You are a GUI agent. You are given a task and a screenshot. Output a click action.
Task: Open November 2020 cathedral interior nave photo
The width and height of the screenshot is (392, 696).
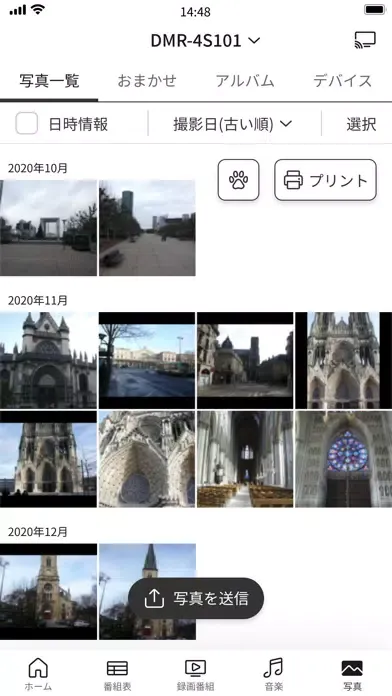coord(245,459)
